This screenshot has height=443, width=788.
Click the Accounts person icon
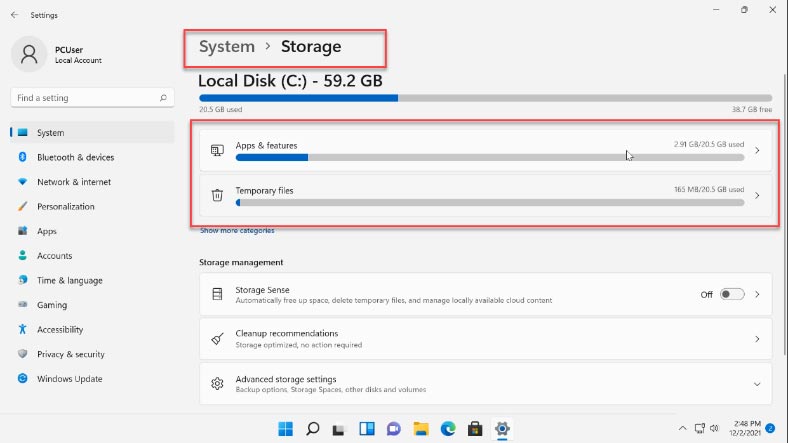22,256
